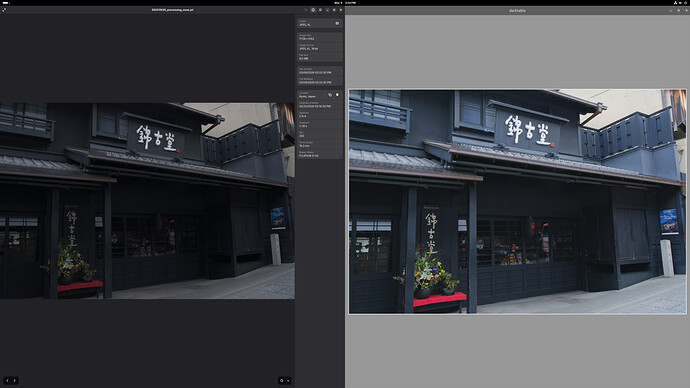Toggle the image properties sidebar button
Viewport: 690px width, 388px height.
[x=313, y=10]
